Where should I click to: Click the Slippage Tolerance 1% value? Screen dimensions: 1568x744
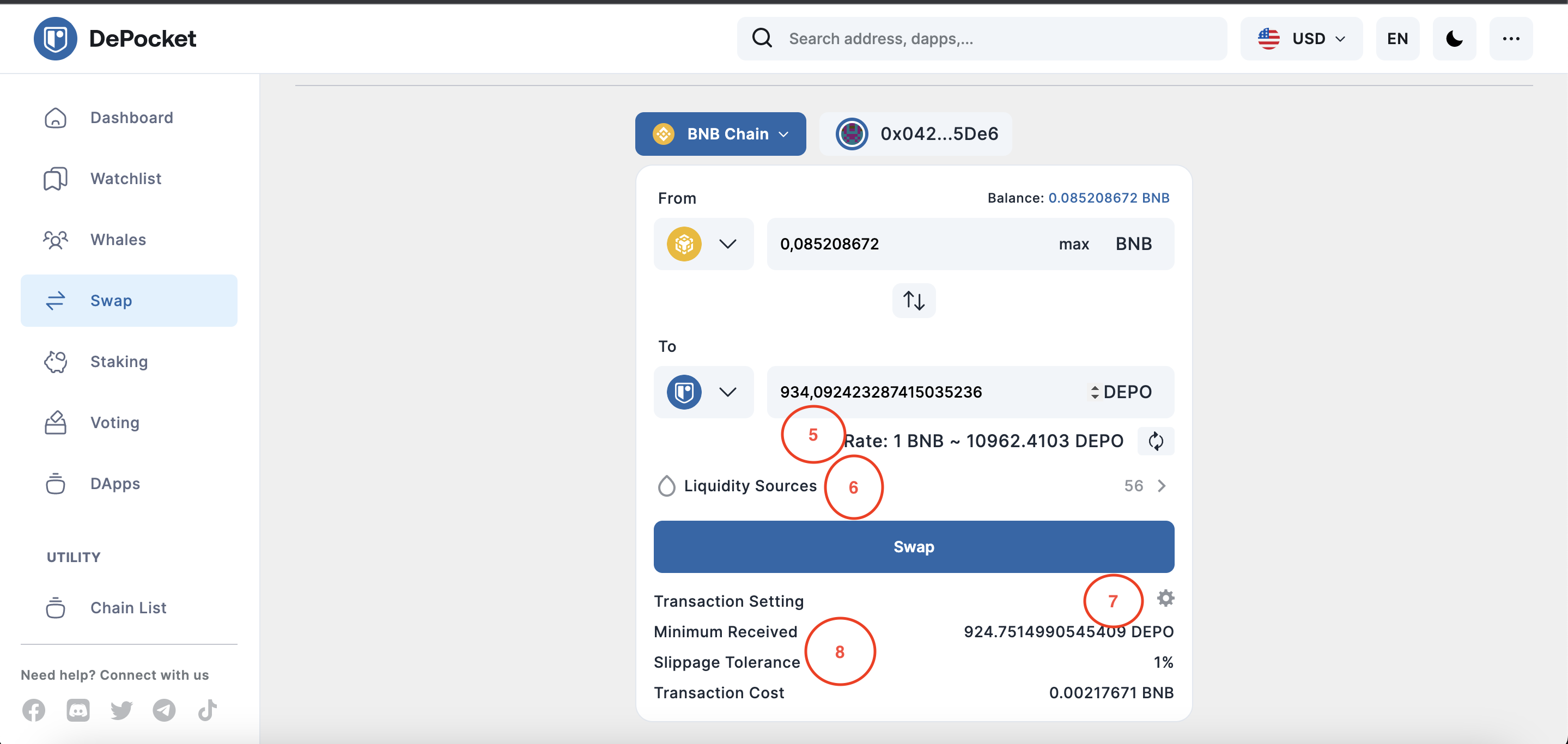(1163, 662)
